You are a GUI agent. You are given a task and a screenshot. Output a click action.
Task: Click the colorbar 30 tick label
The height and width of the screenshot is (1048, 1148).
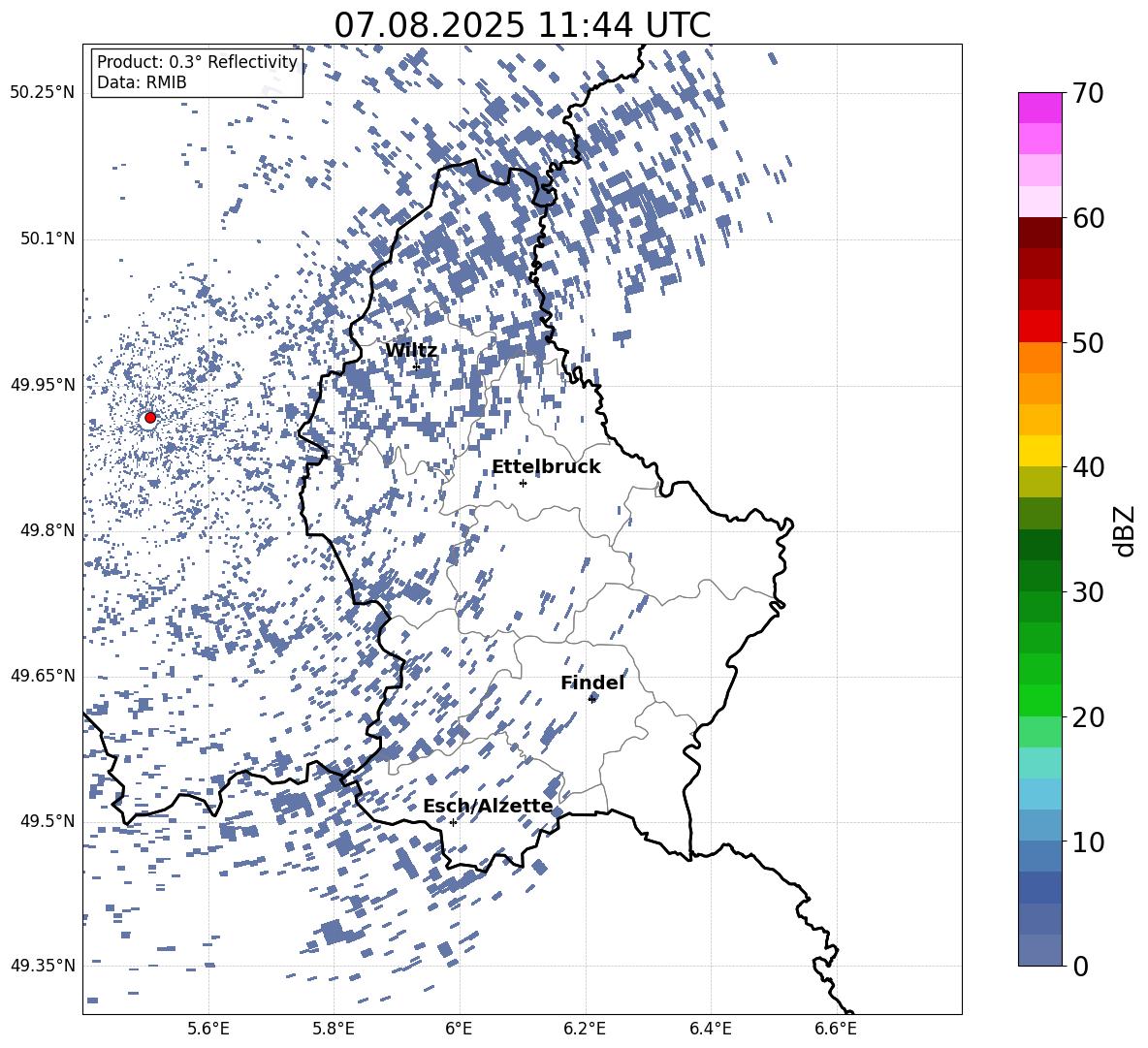pos(1088,592)
